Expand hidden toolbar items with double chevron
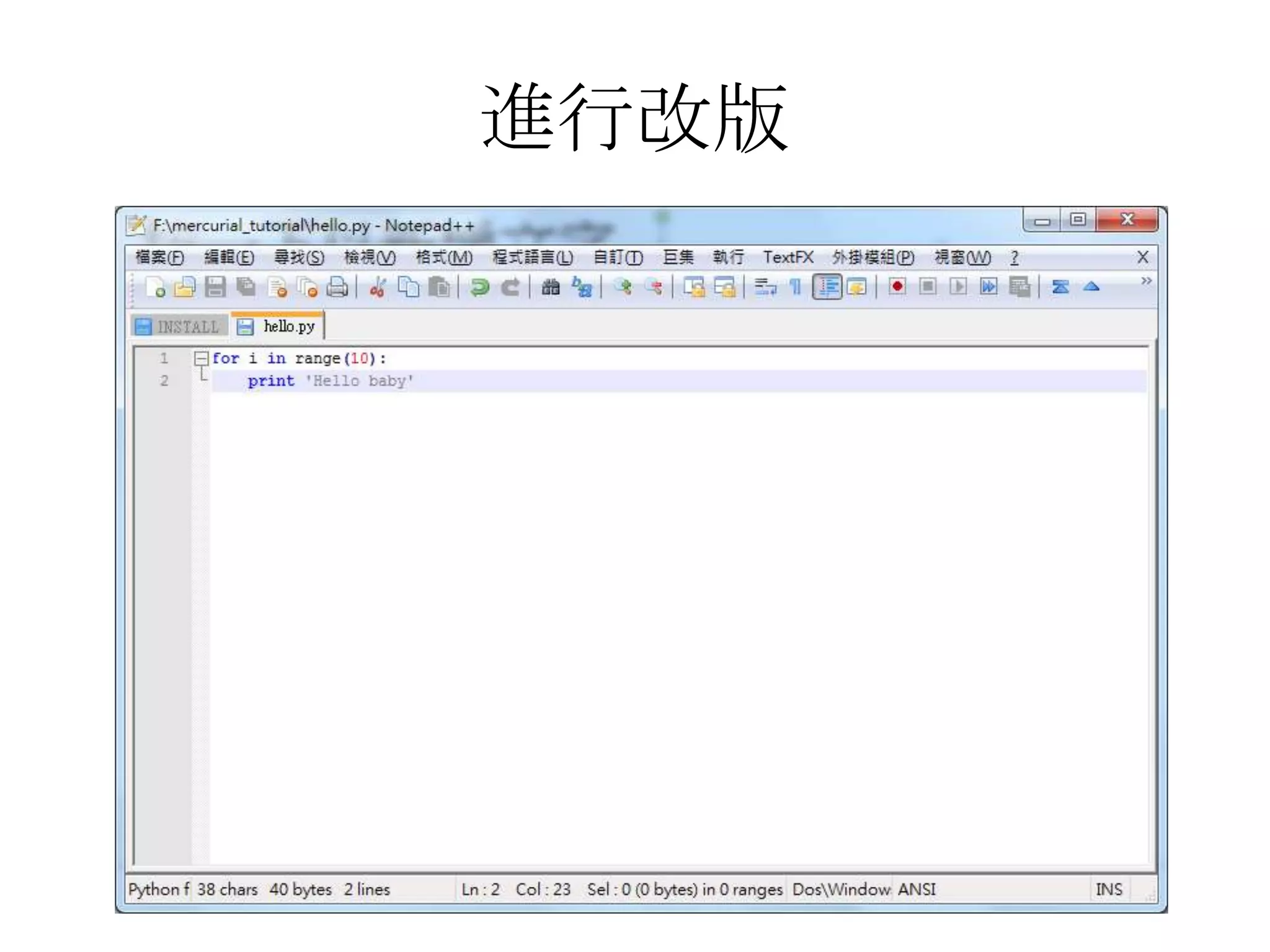This screenshot has width=1270, height=952. [1146, 281]
